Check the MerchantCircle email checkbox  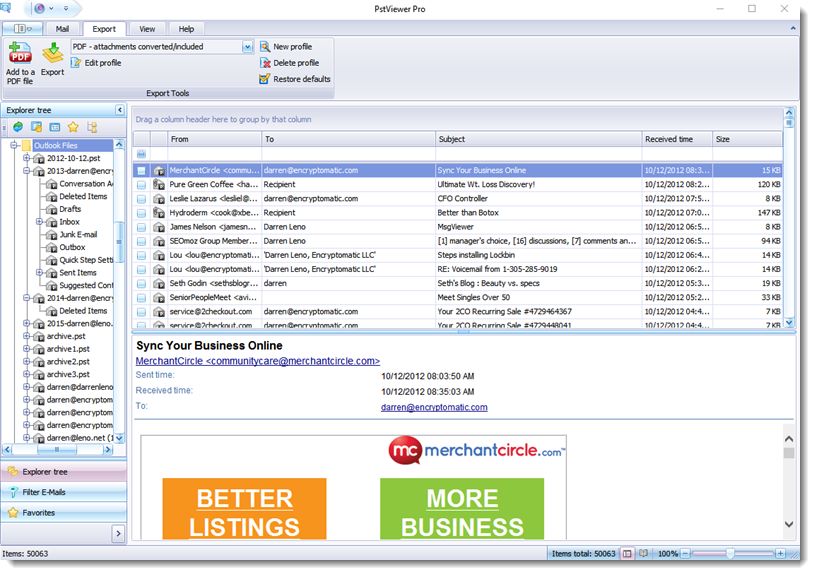point(141,171)
